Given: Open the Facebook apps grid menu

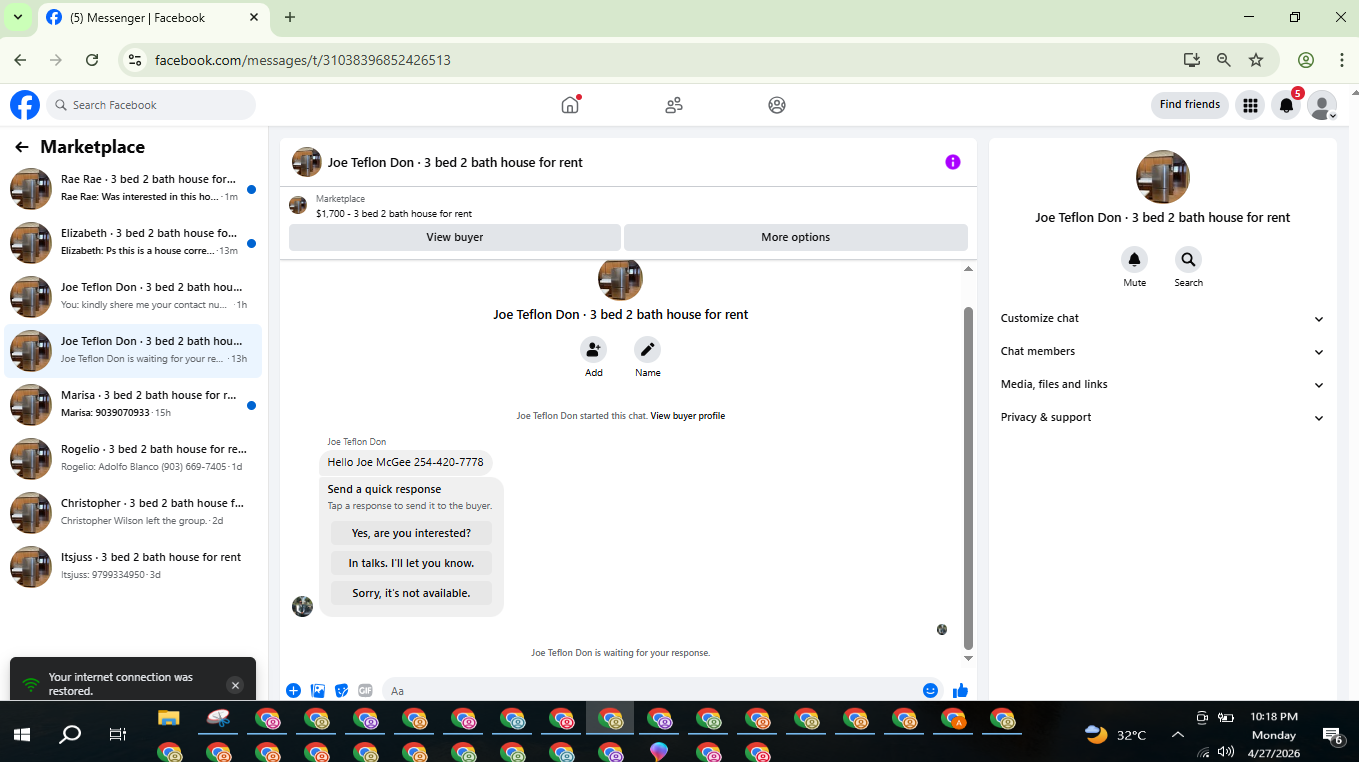Looking at the screenshot, I should point(1249,105).
